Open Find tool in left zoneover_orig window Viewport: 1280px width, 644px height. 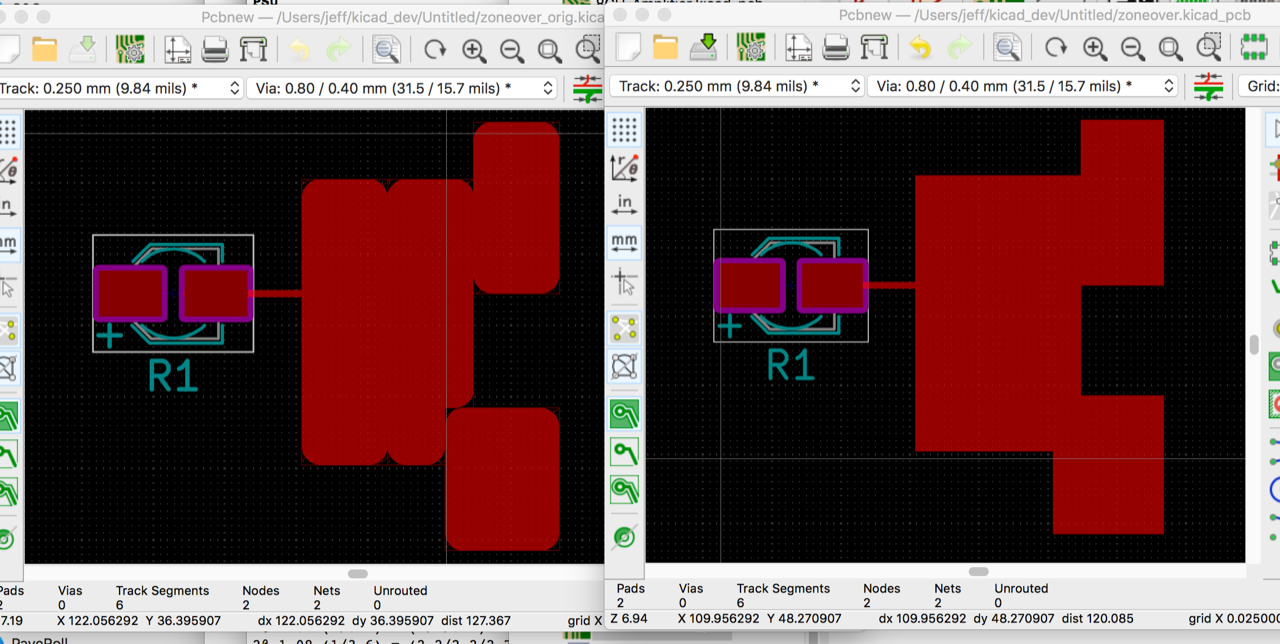click(386, 49)
